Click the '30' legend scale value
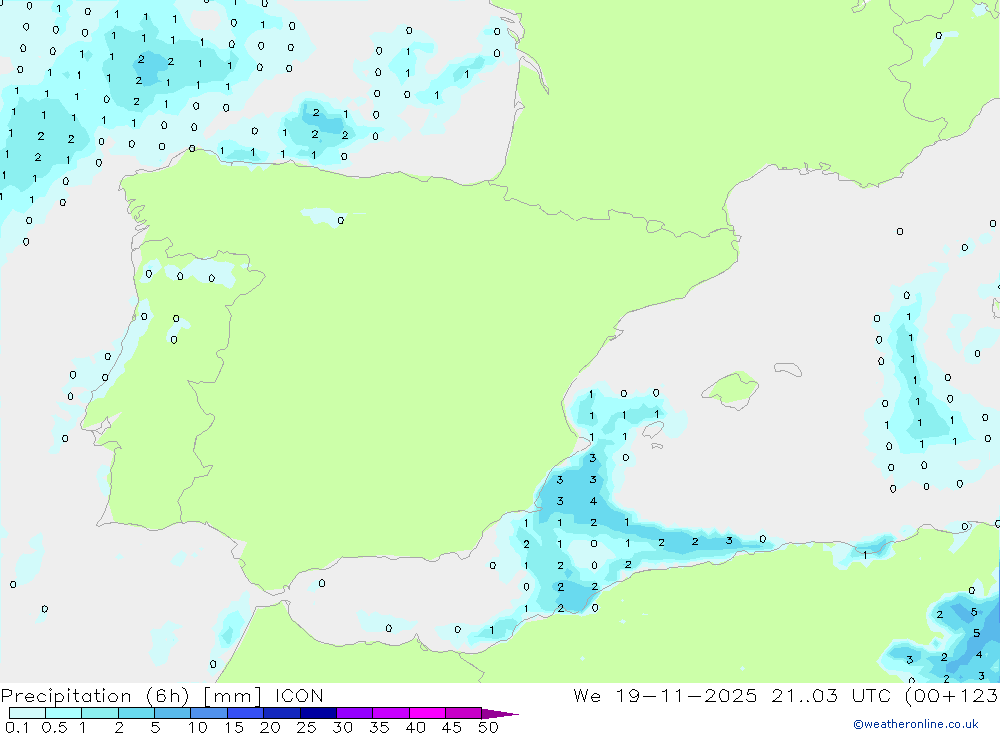1000x733 pixels. coord(342,727)
